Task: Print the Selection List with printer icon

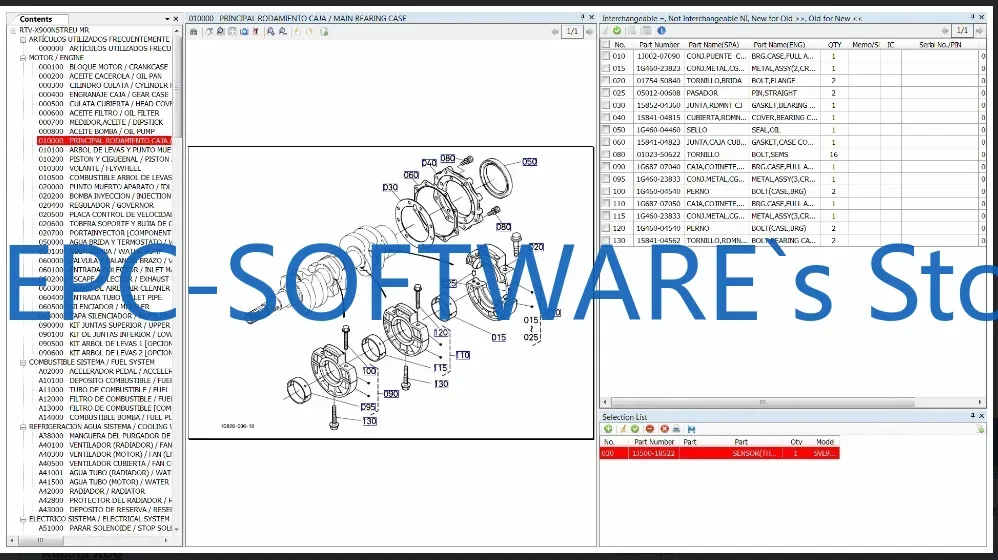Action: coord(677,429)
